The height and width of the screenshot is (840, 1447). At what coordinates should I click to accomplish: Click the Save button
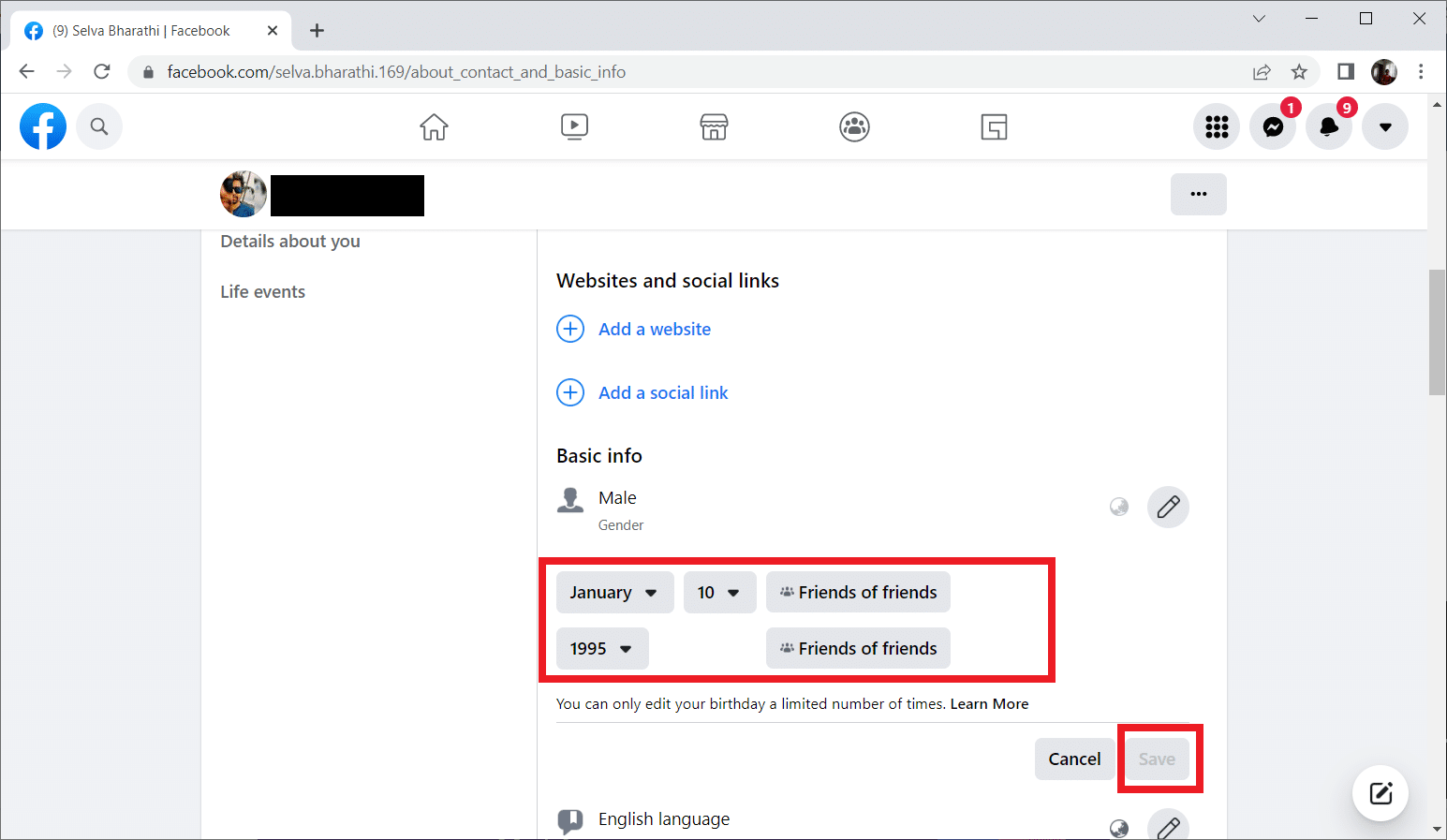coord(1157,759)
